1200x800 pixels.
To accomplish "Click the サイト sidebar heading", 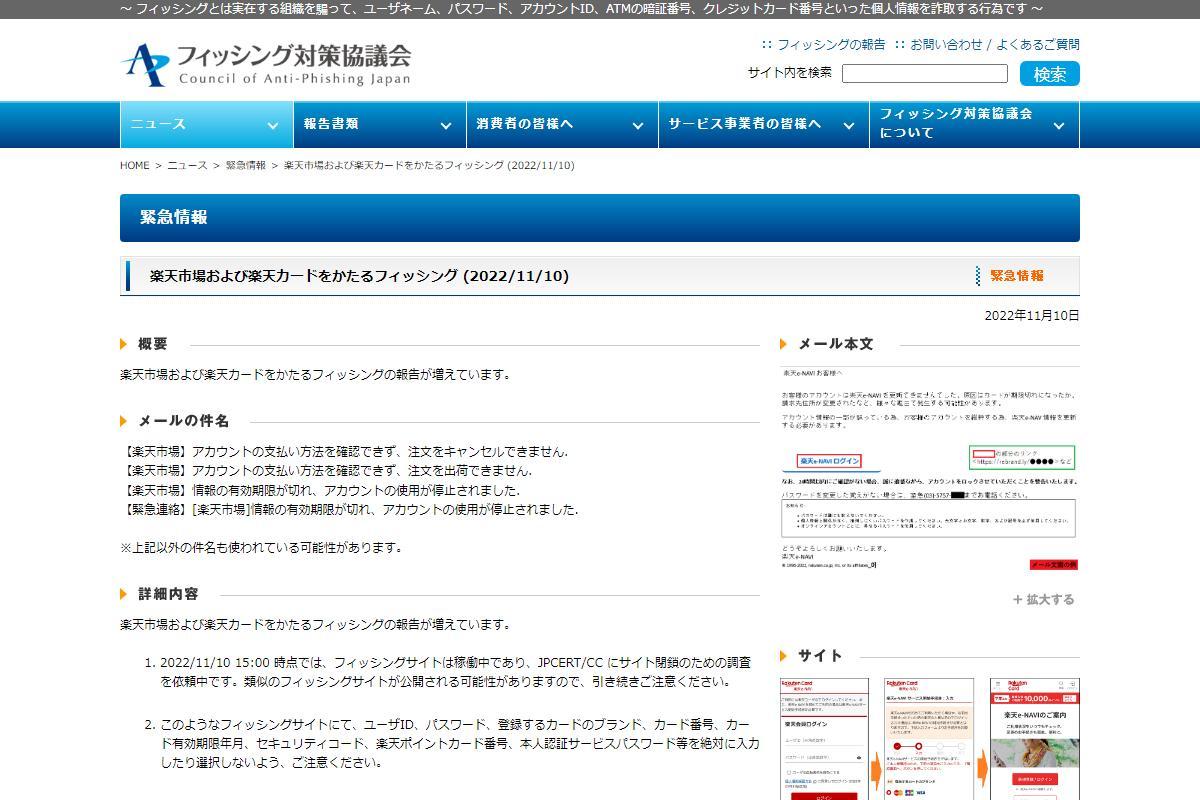I will point(820,656).
